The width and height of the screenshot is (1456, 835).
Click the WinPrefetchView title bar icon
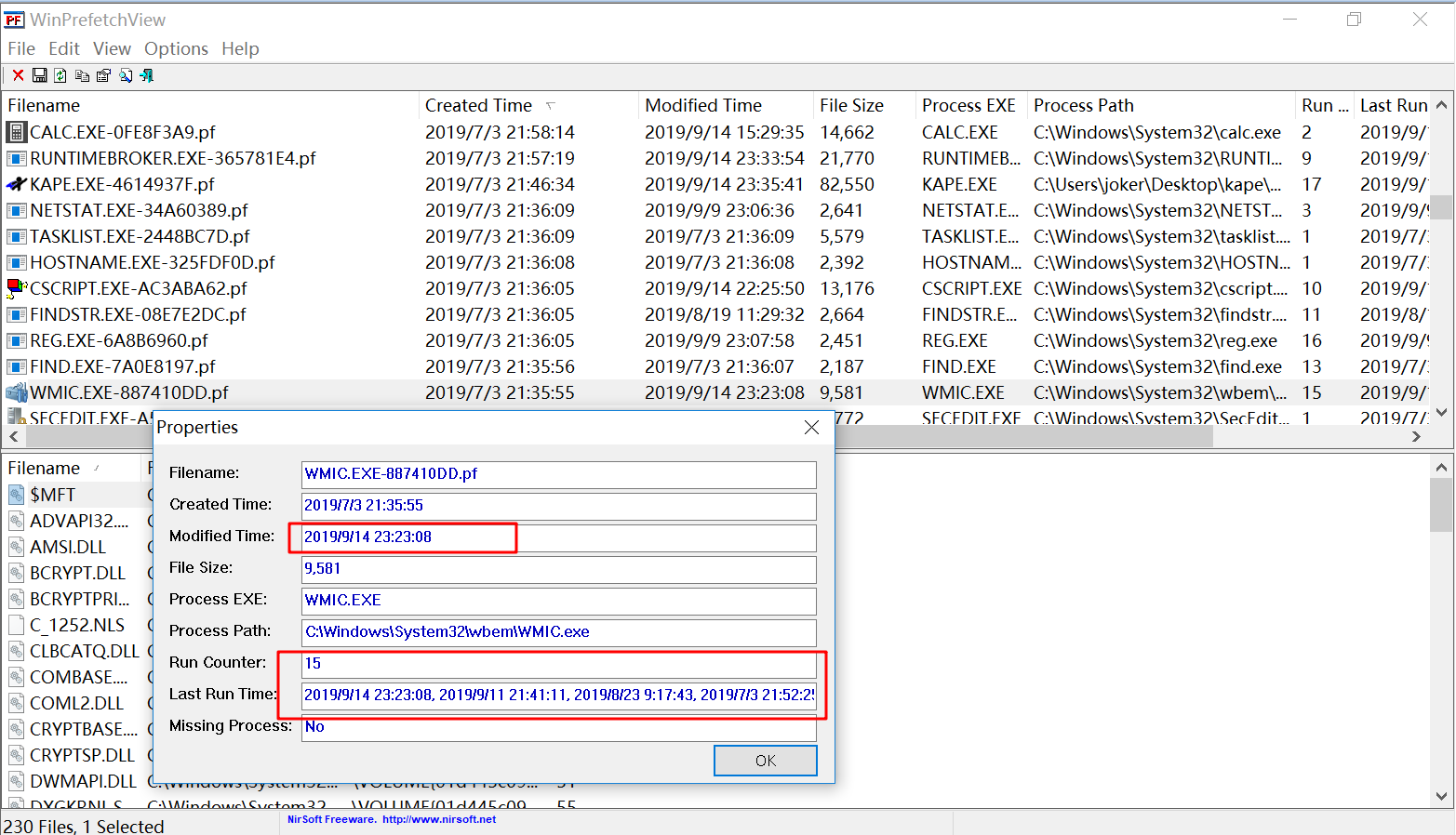tap(13, 19)
